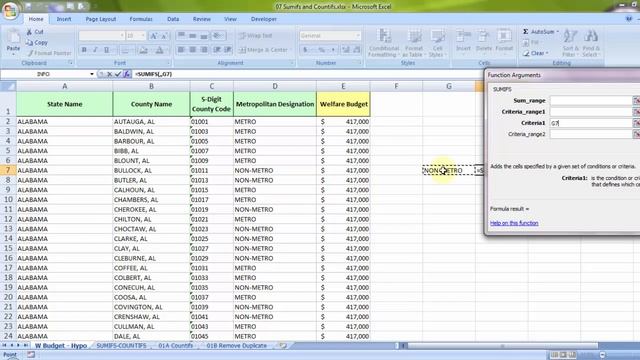Click the Criteria_range1 input field
640x360 pixels.
click(x=591, y=111)
